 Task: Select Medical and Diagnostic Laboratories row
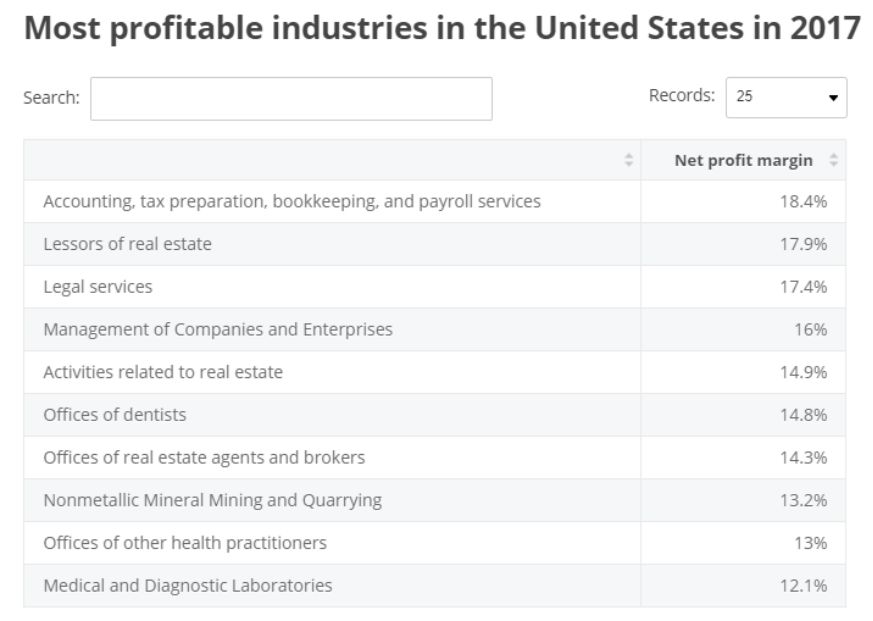188,586
